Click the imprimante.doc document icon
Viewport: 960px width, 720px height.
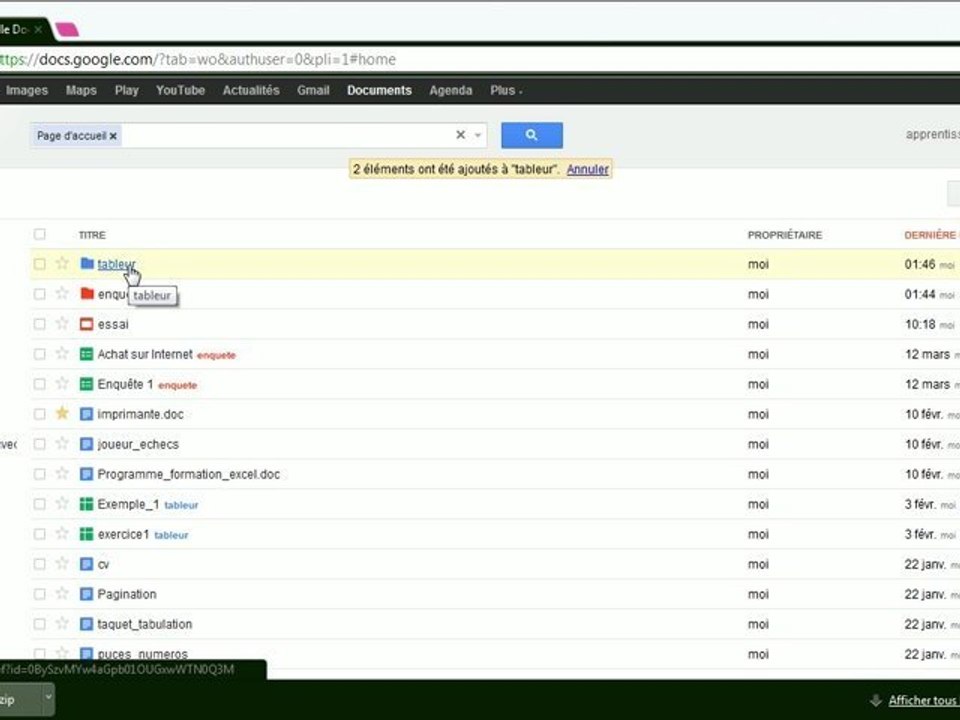coord(87,414)
